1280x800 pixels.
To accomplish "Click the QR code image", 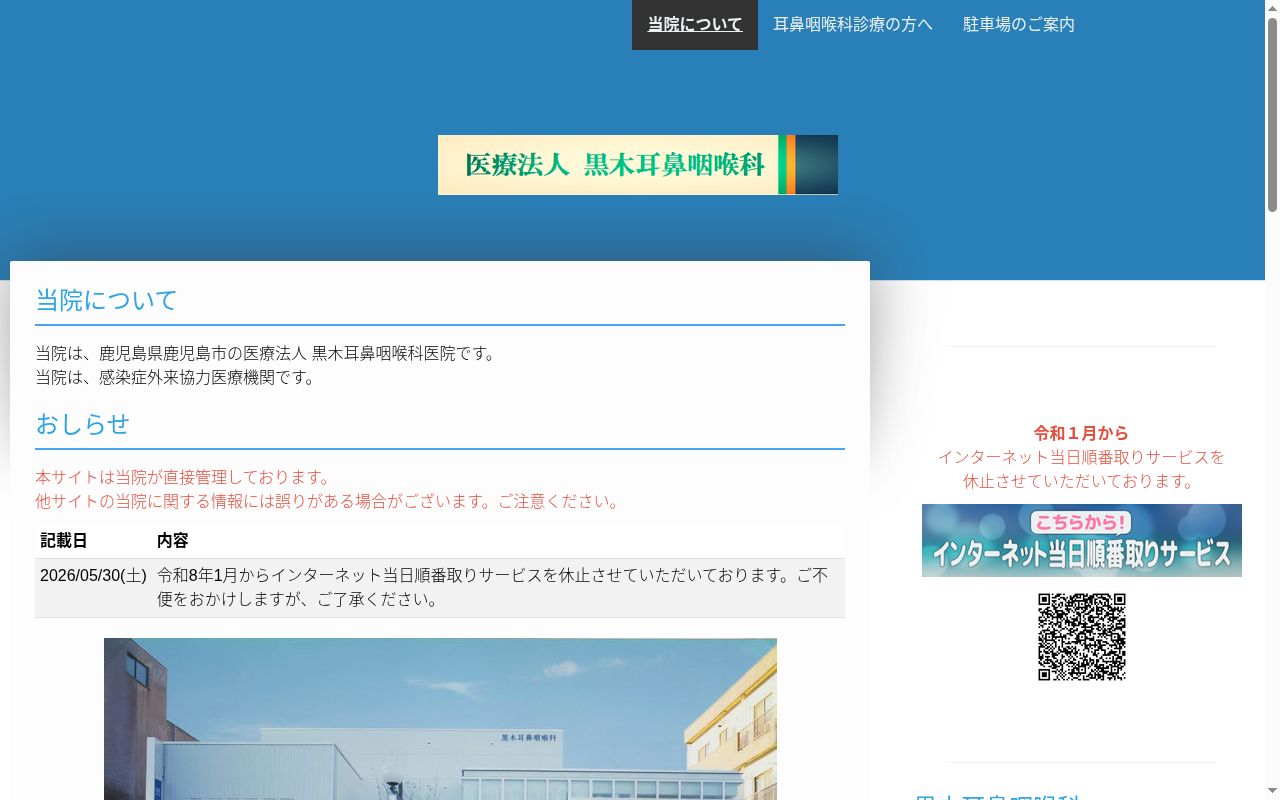I will click(x=1082, y=637).
